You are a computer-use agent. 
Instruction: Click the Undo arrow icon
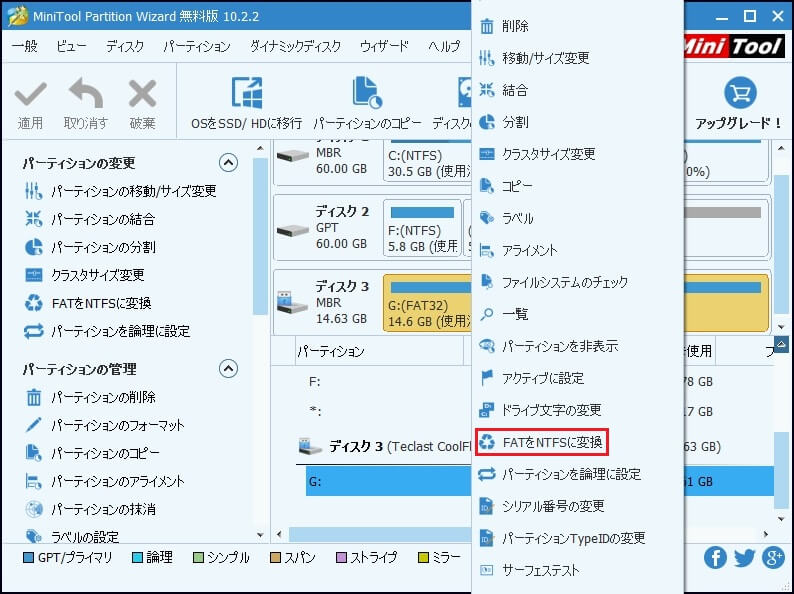[x=85, y=93]
